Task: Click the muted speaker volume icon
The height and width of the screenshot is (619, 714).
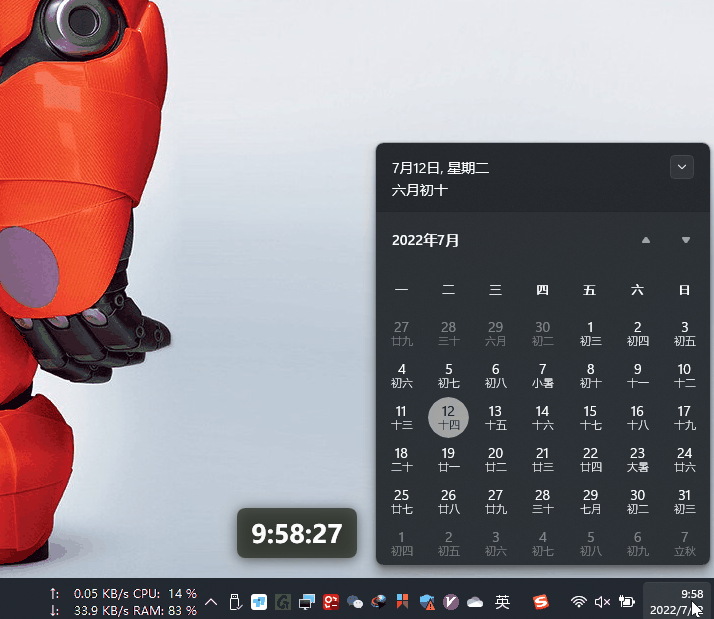Action: pos(602,602)
